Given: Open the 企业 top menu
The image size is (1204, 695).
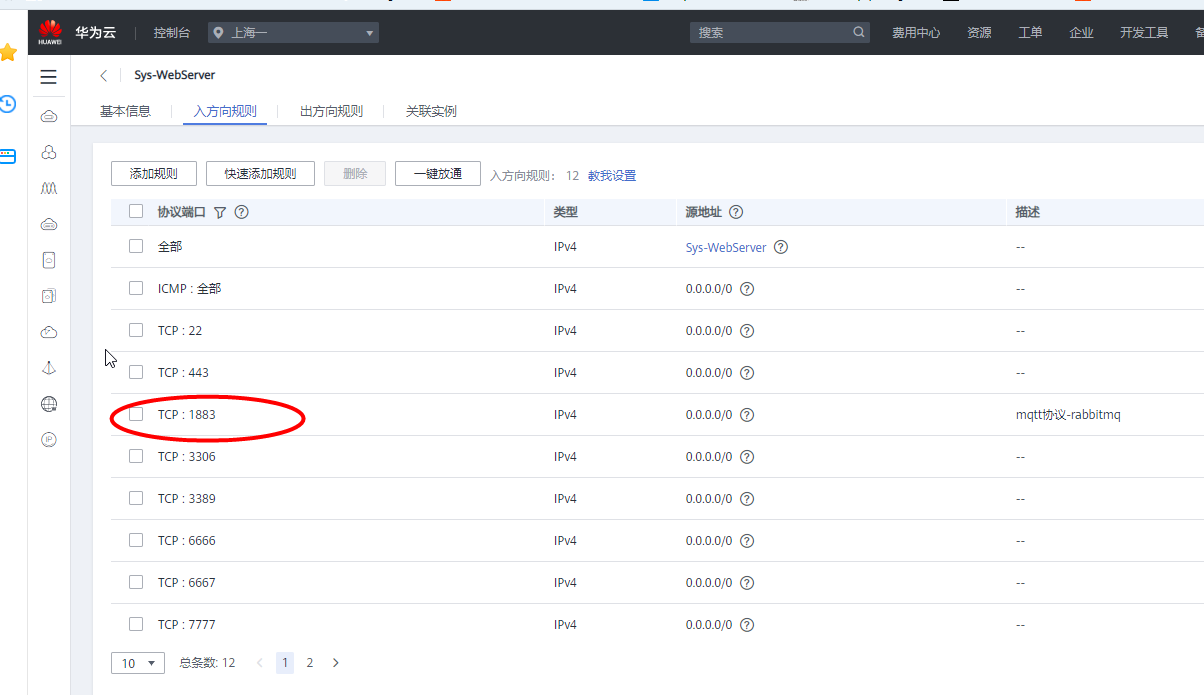Looking at the screenshot, I should pyautogui.click(x=1081, y=33).
